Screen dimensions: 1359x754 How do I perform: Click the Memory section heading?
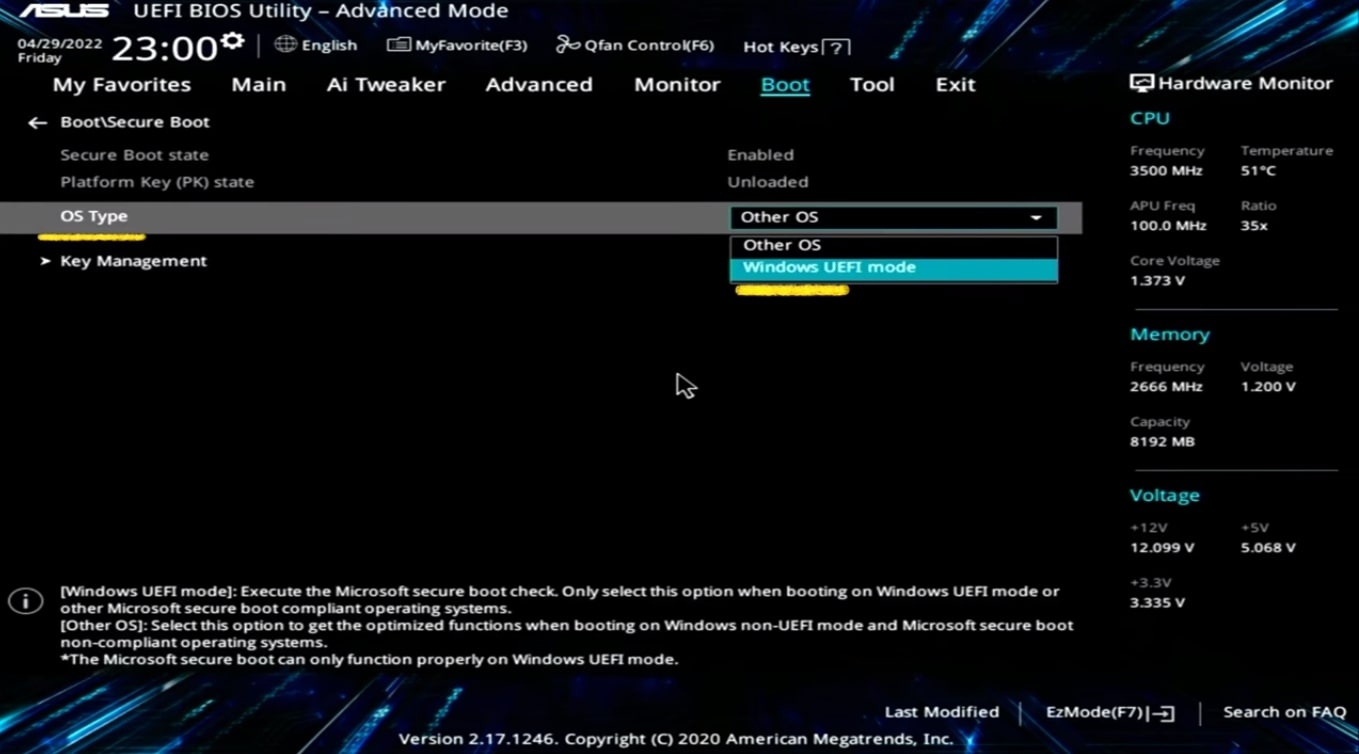(1170, 335)
